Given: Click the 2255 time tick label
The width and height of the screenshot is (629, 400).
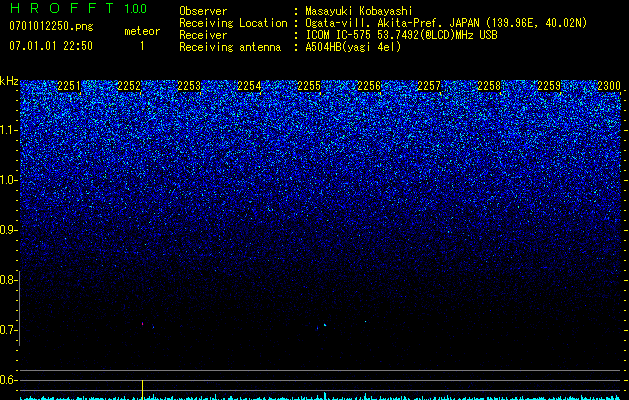Looking at the screenshot, I should coord(309,86).
